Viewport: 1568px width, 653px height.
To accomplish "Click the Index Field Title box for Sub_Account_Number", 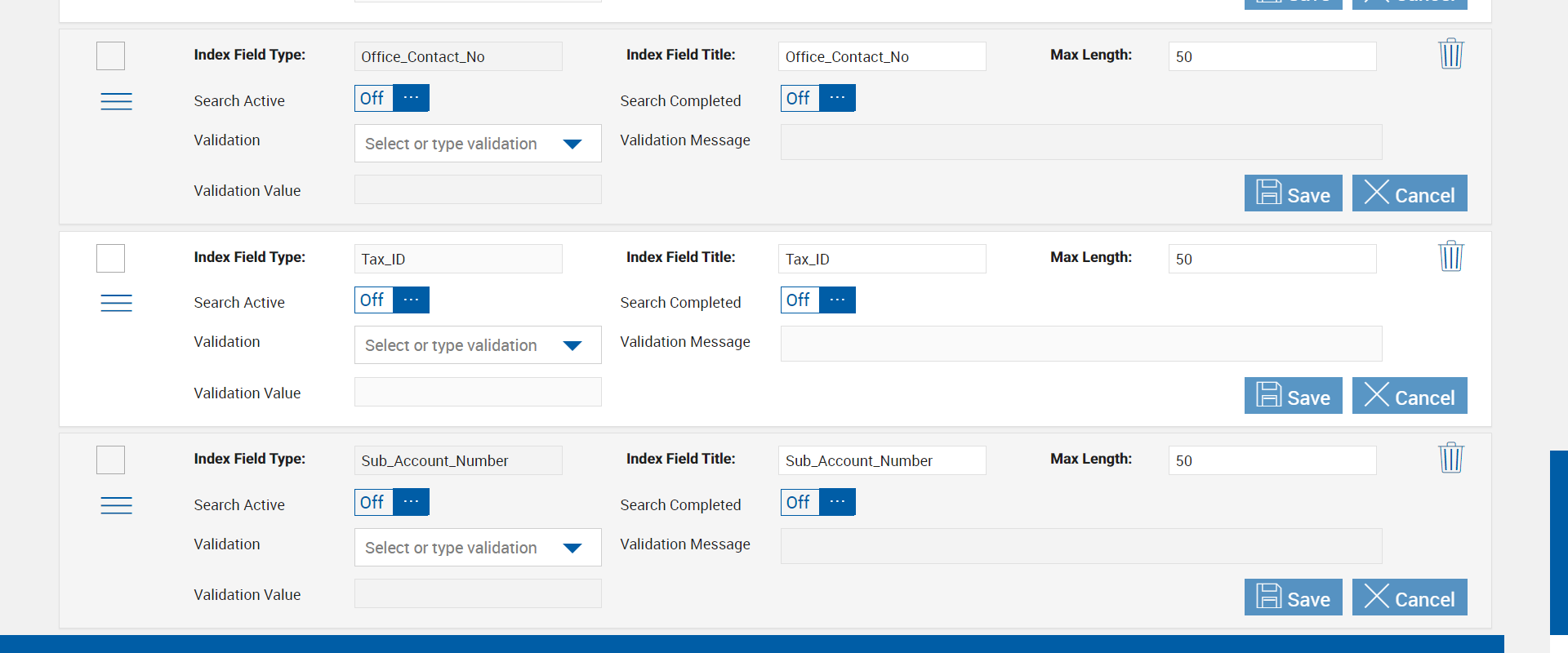I will coord(881,460).
